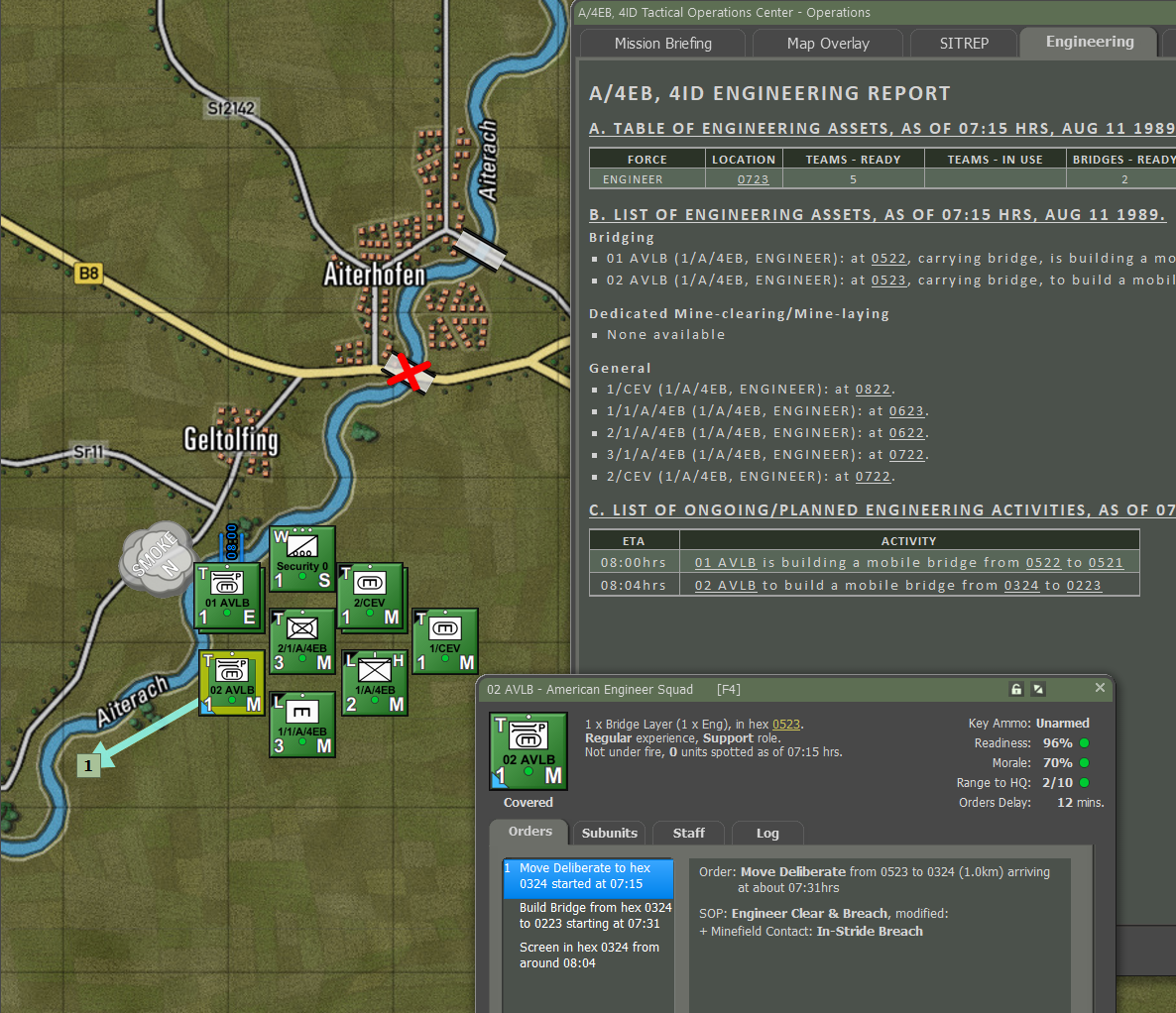Click the 1/CEV engineer vehicle counter
Screen dimensions: 1176x1013
444,639
